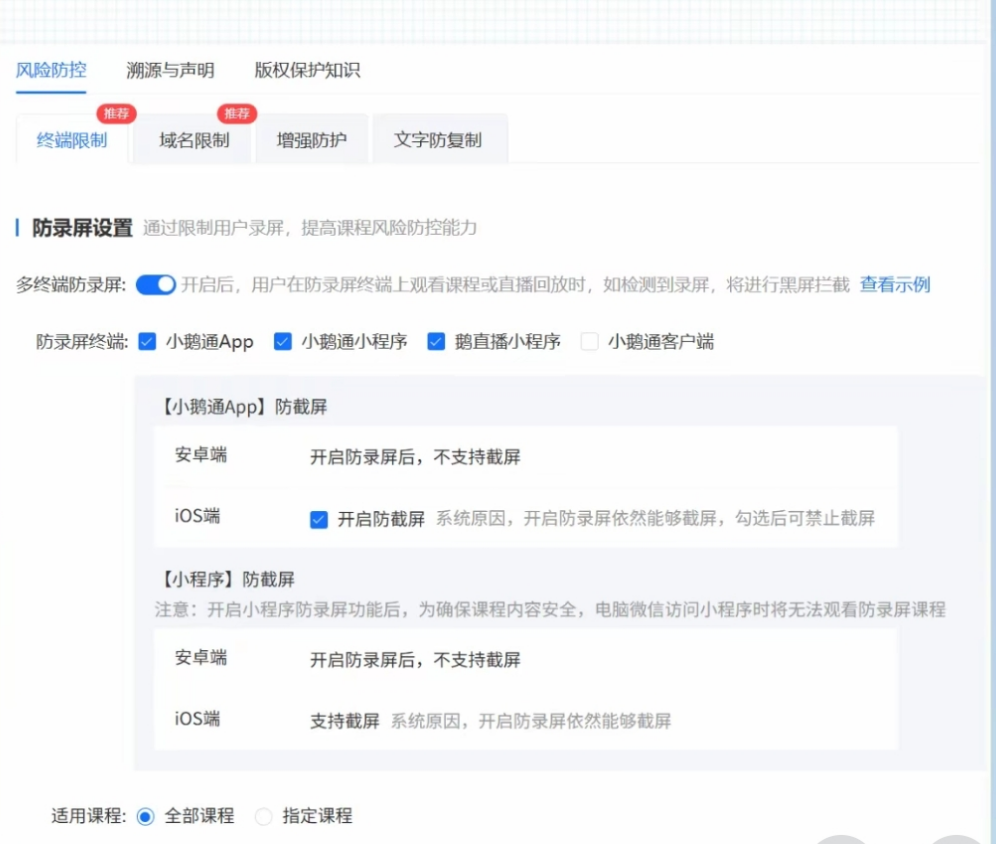Choose the 全部课程 radio option
The height and width of the screenshot is (844, 996).
[144, 815]
